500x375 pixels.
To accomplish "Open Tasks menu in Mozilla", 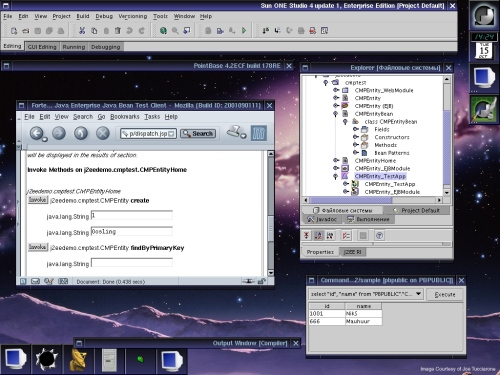I will [x=152, y=117].
